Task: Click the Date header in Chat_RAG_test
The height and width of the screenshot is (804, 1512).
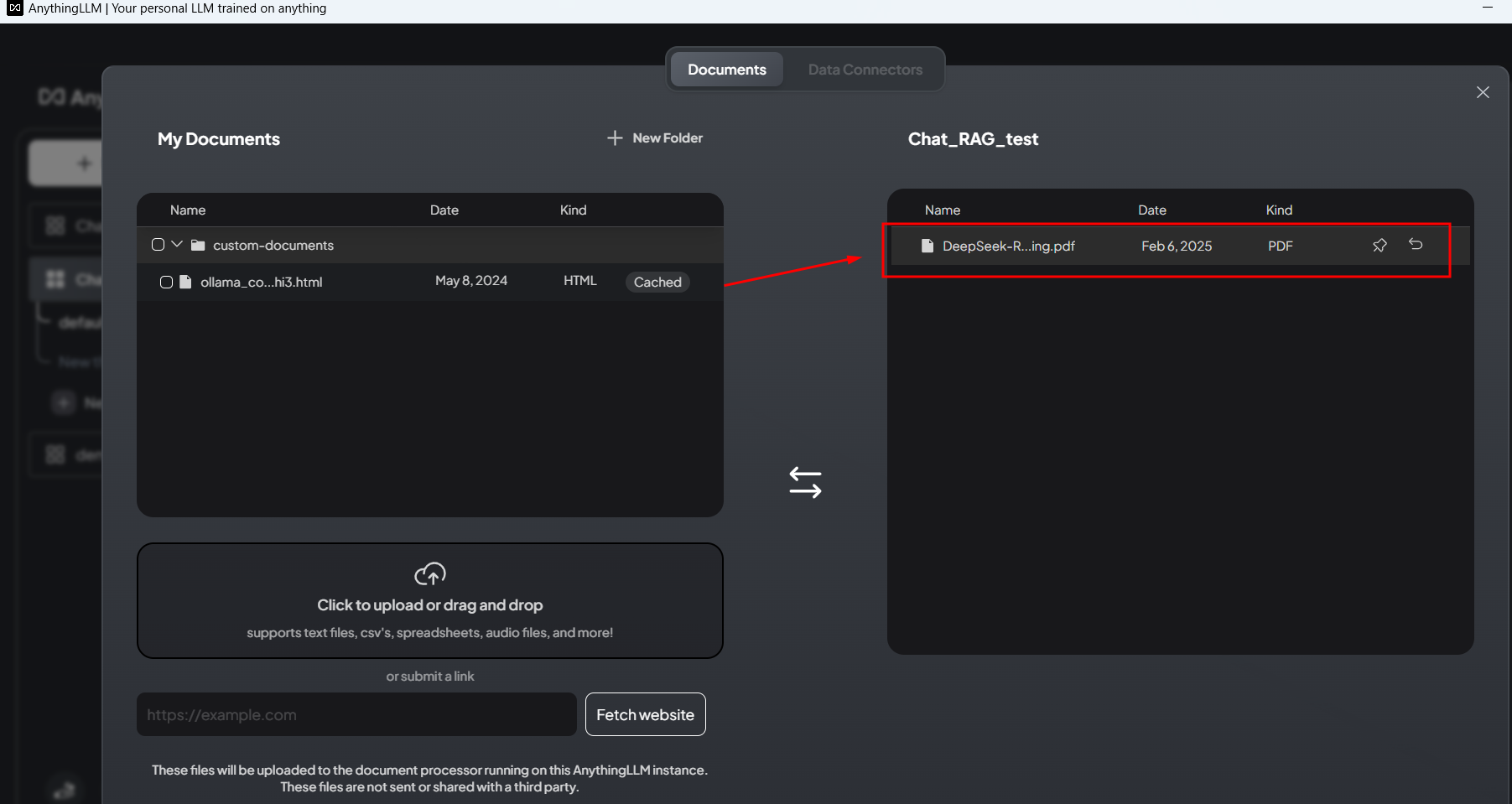Action: pyautogui.click(x=1152, y=210)
